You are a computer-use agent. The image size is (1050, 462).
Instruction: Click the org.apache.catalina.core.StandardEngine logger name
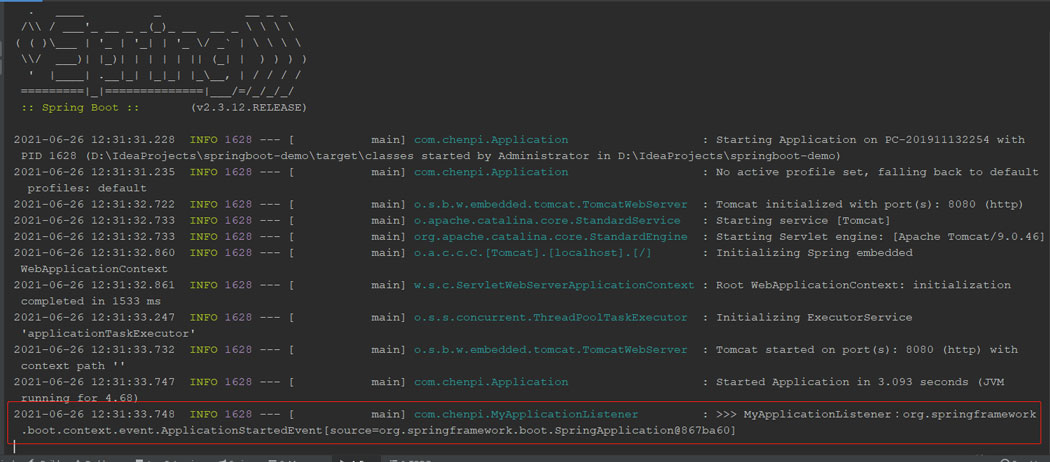pos(550,237)
